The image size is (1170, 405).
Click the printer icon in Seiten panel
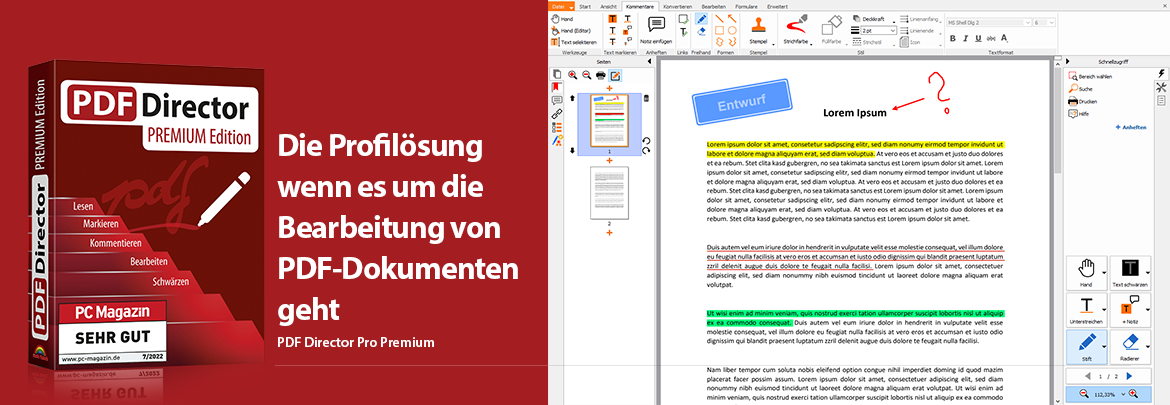(601, 75)
